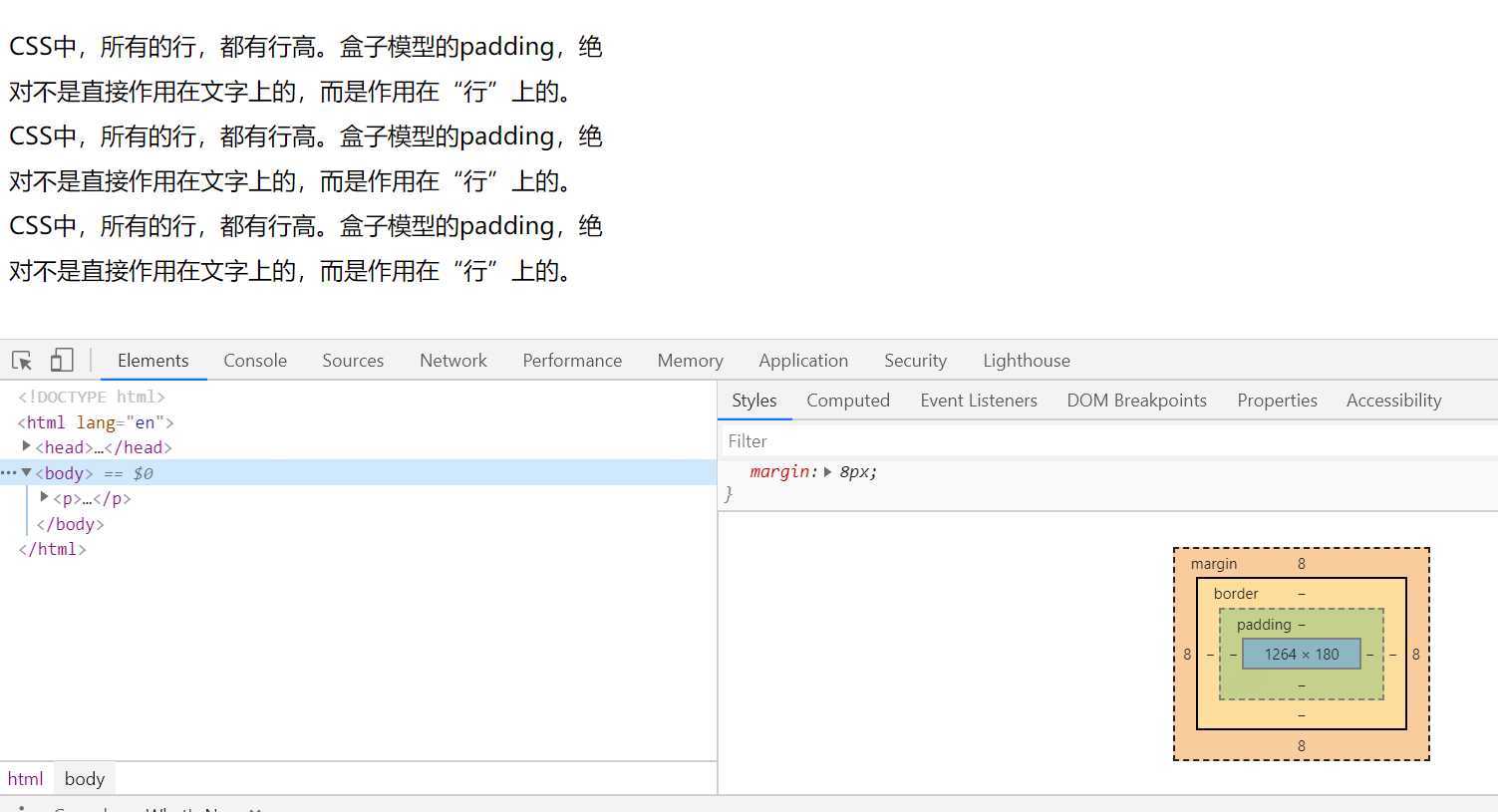Expand the head element node
The width and height of the screenshot is (1498, 812).
pos(26,446)
